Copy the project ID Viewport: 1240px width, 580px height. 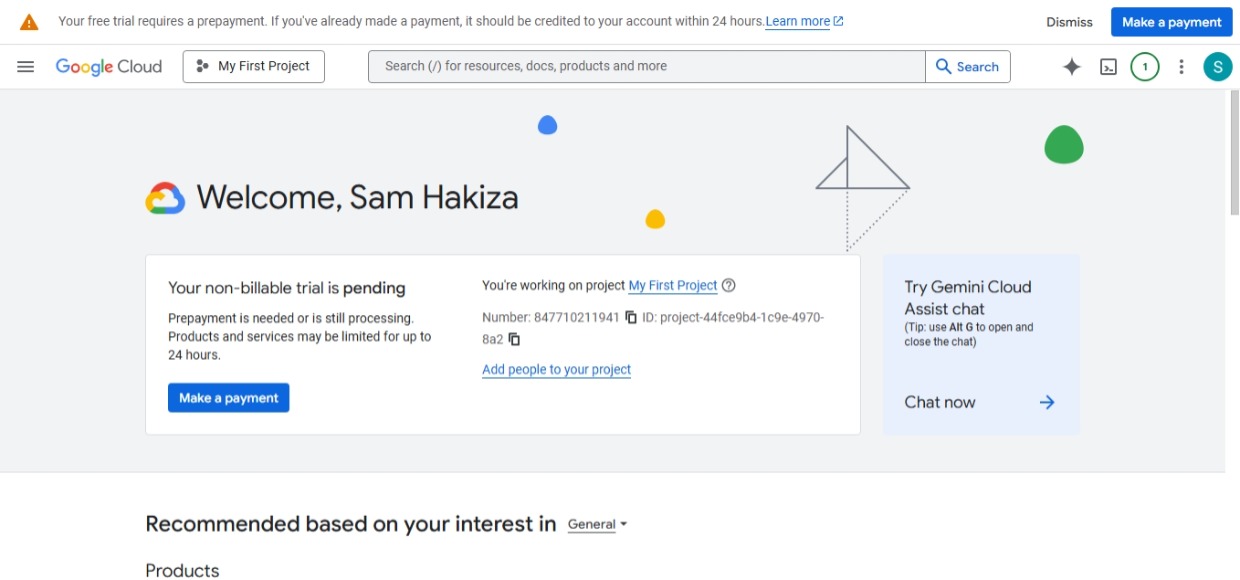[514, 339]
